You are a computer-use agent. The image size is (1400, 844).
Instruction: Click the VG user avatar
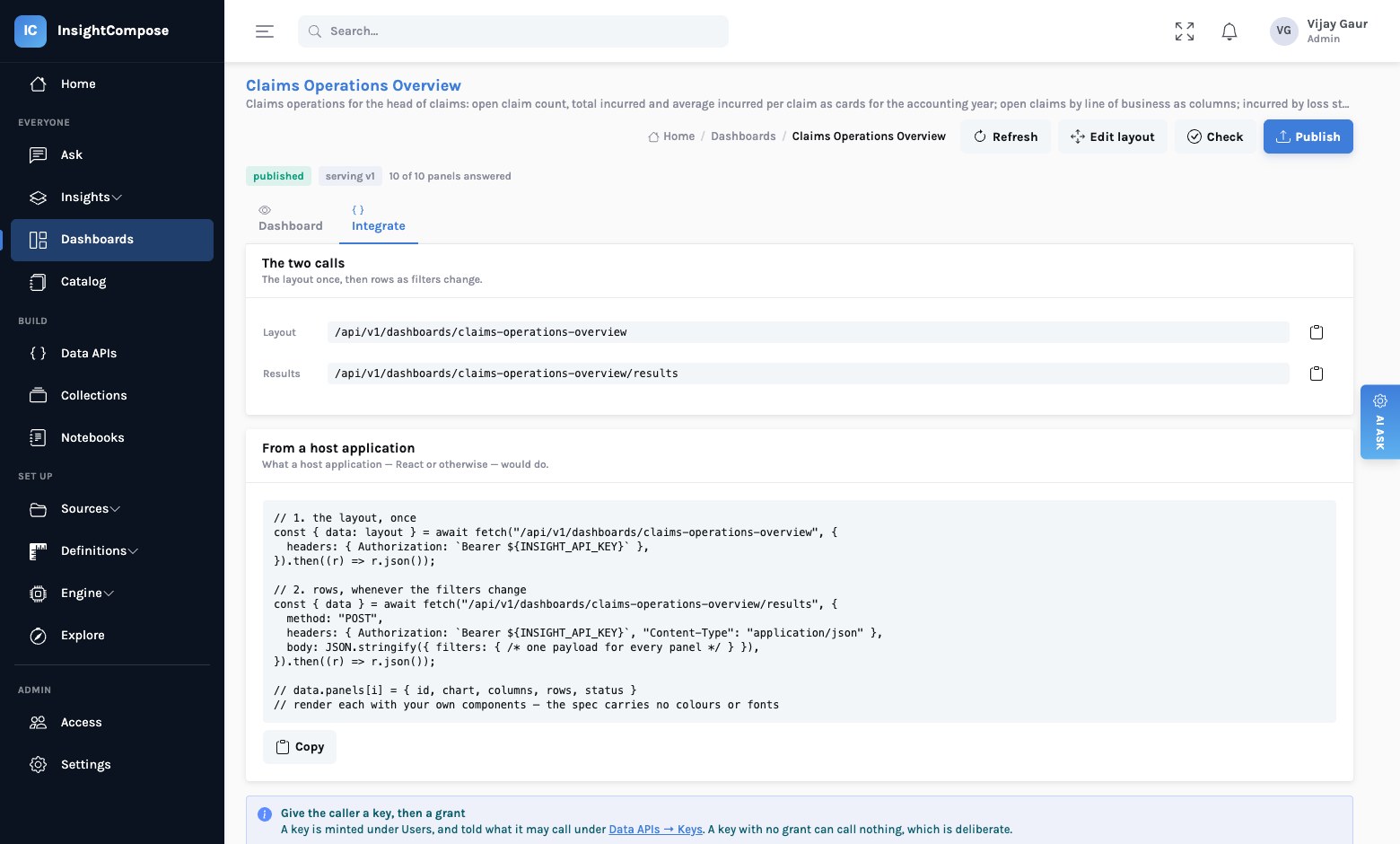click(x=1284, y=31)
